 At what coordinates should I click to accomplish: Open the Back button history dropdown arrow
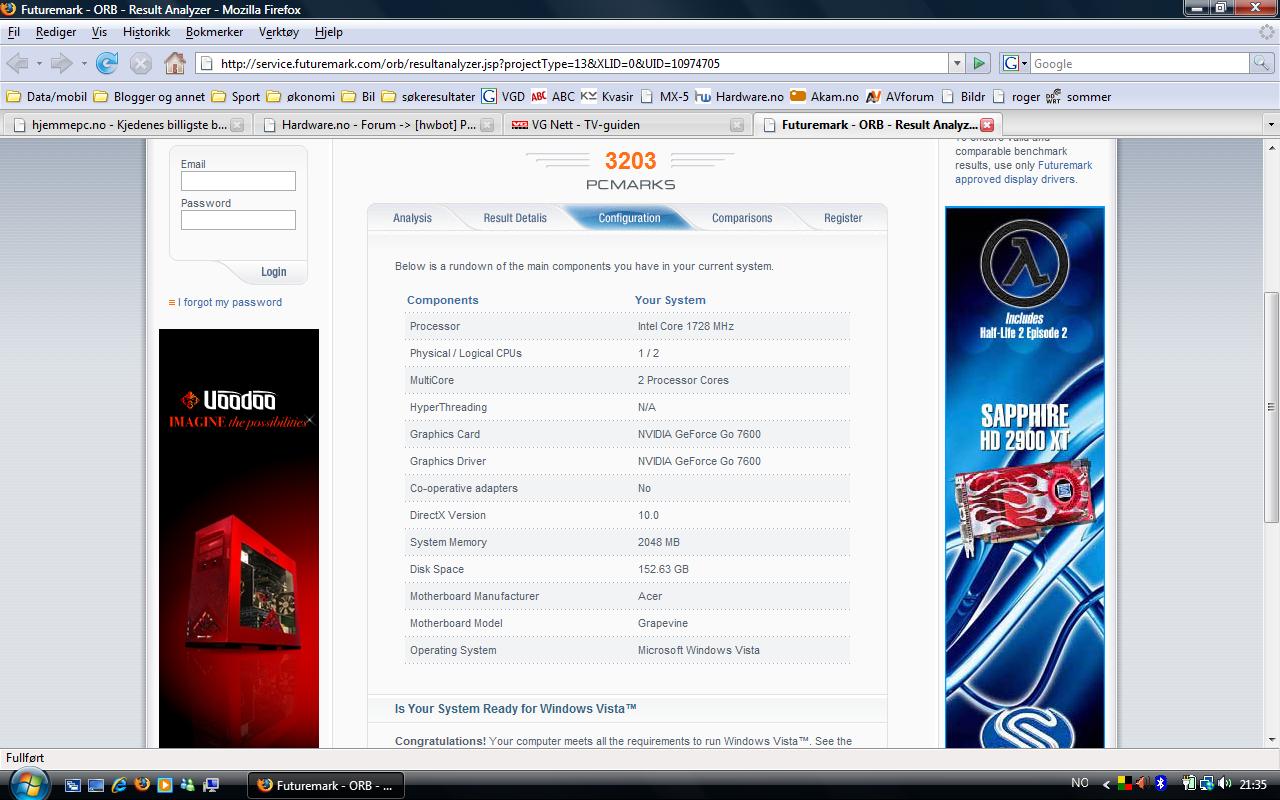(39, 63)
